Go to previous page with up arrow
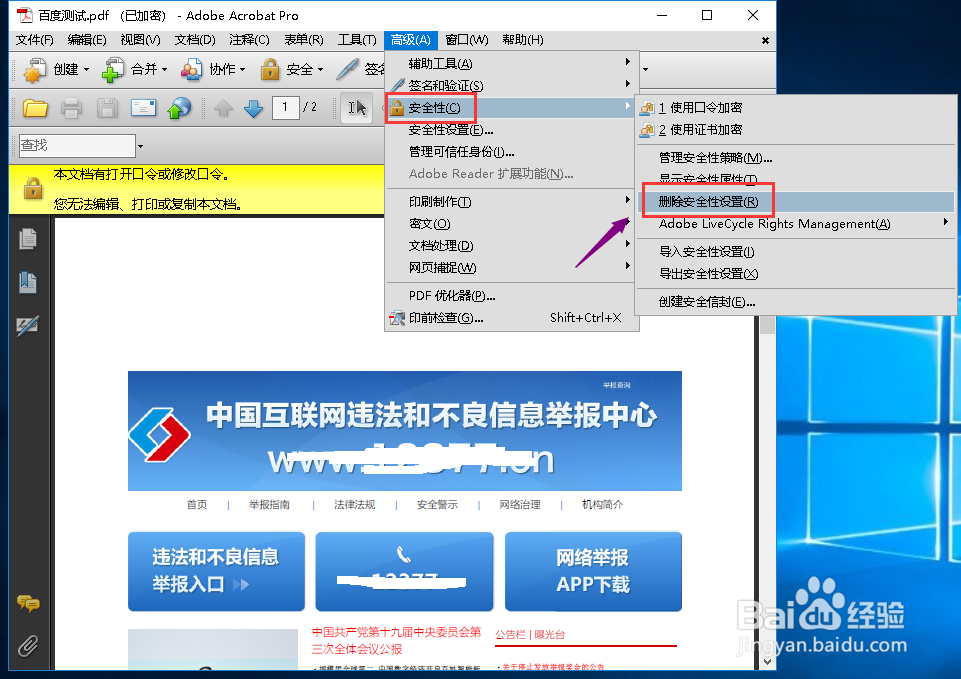The height and width of the screenshot is (679, 961). coord(223,109)
